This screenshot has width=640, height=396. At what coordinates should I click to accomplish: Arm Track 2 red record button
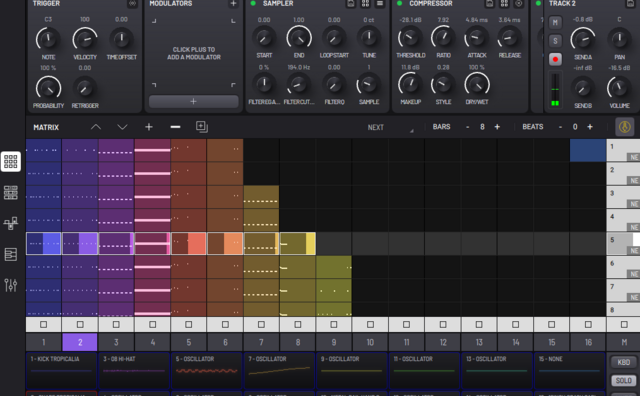pyautogui.click(x=555, y=59)
